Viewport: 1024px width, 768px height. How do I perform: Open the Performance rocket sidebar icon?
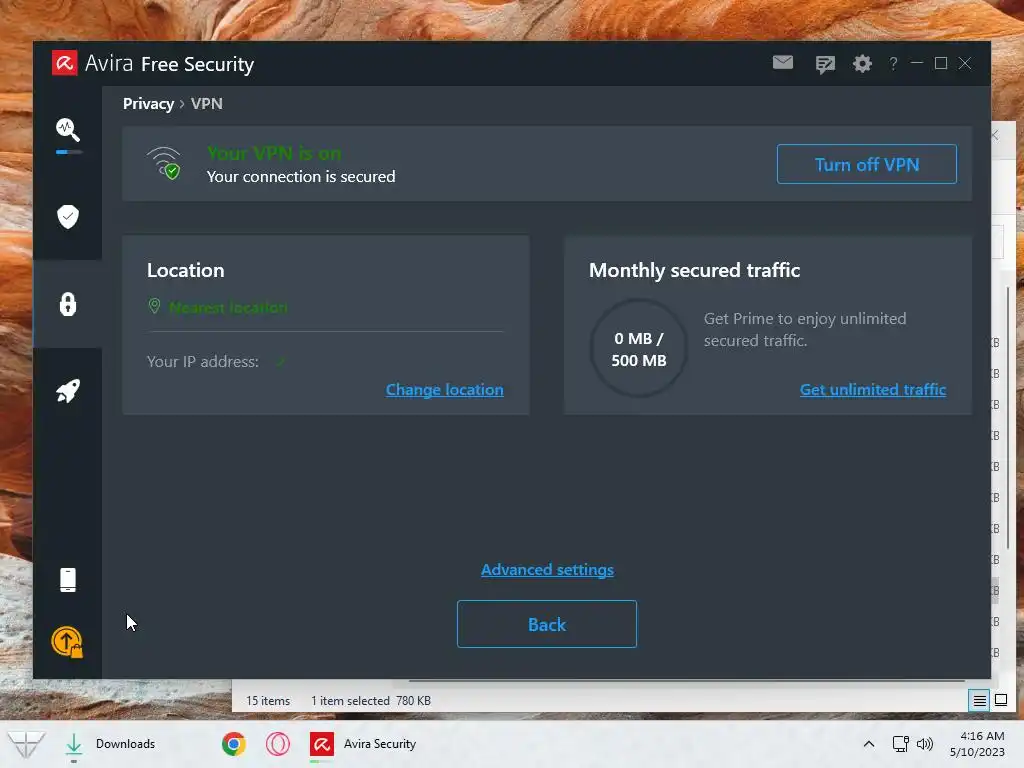[x=68, y=391]
